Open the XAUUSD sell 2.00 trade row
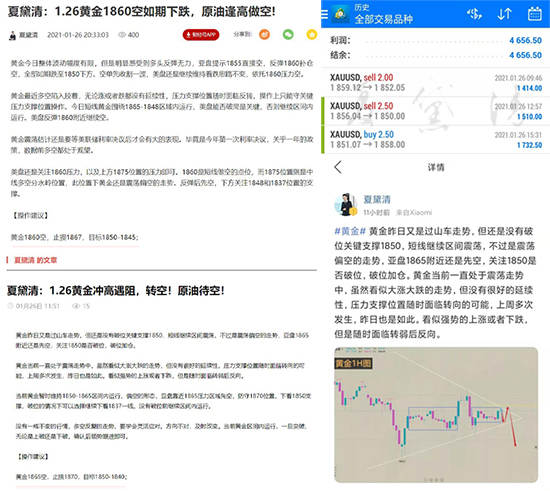 [435, 83]
